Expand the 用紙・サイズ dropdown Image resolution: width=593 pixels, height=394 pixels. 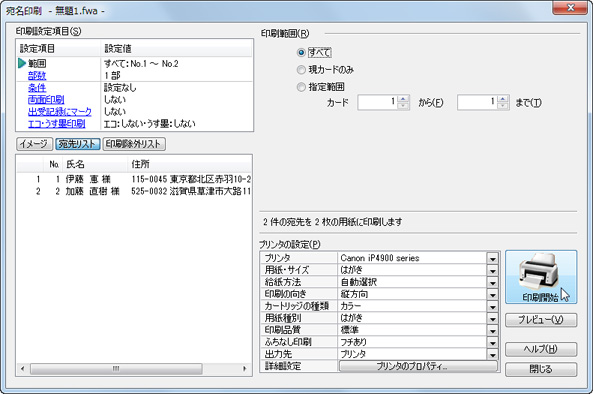pos(492,270)
